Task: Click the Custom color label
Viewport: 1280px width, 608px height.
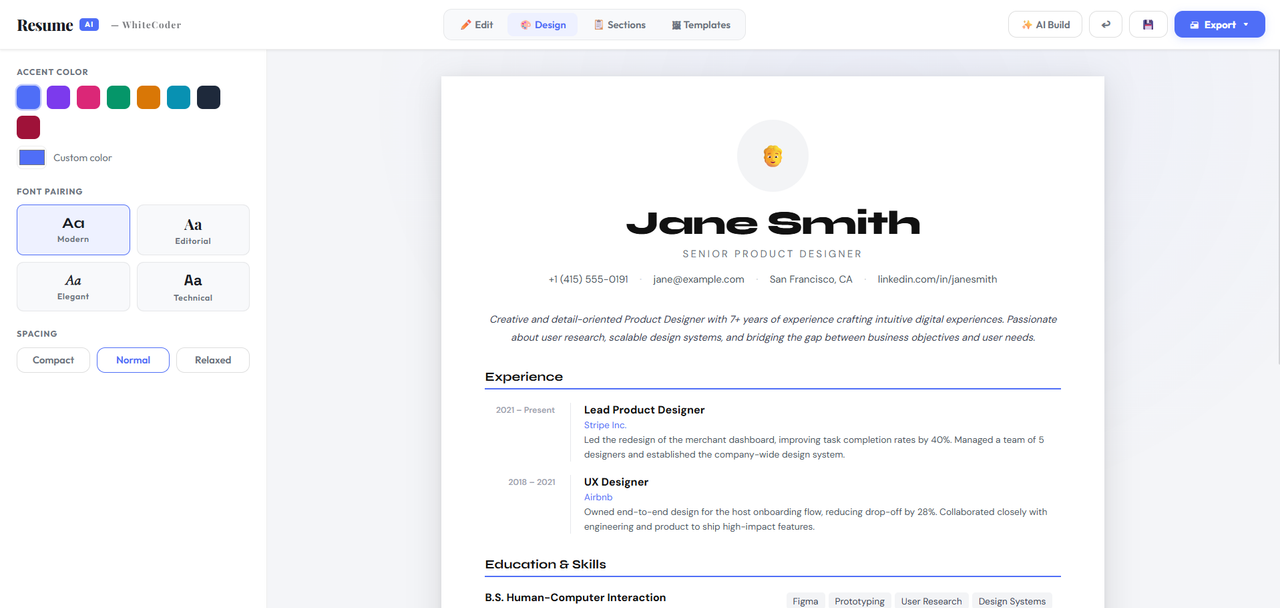Action: (x=82, y=158)
